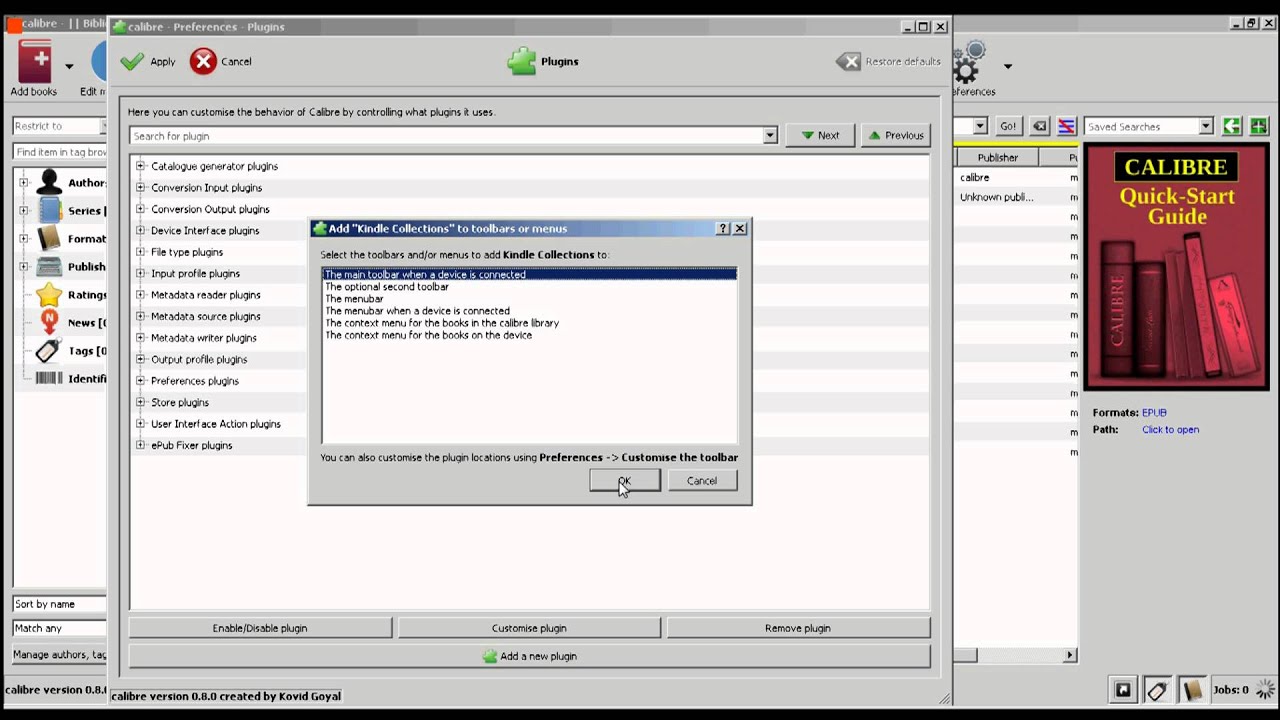Click the green arrow copy search icon
Screen dimensions: 1280x720
pyautogui.click(x=1232, y=126)
